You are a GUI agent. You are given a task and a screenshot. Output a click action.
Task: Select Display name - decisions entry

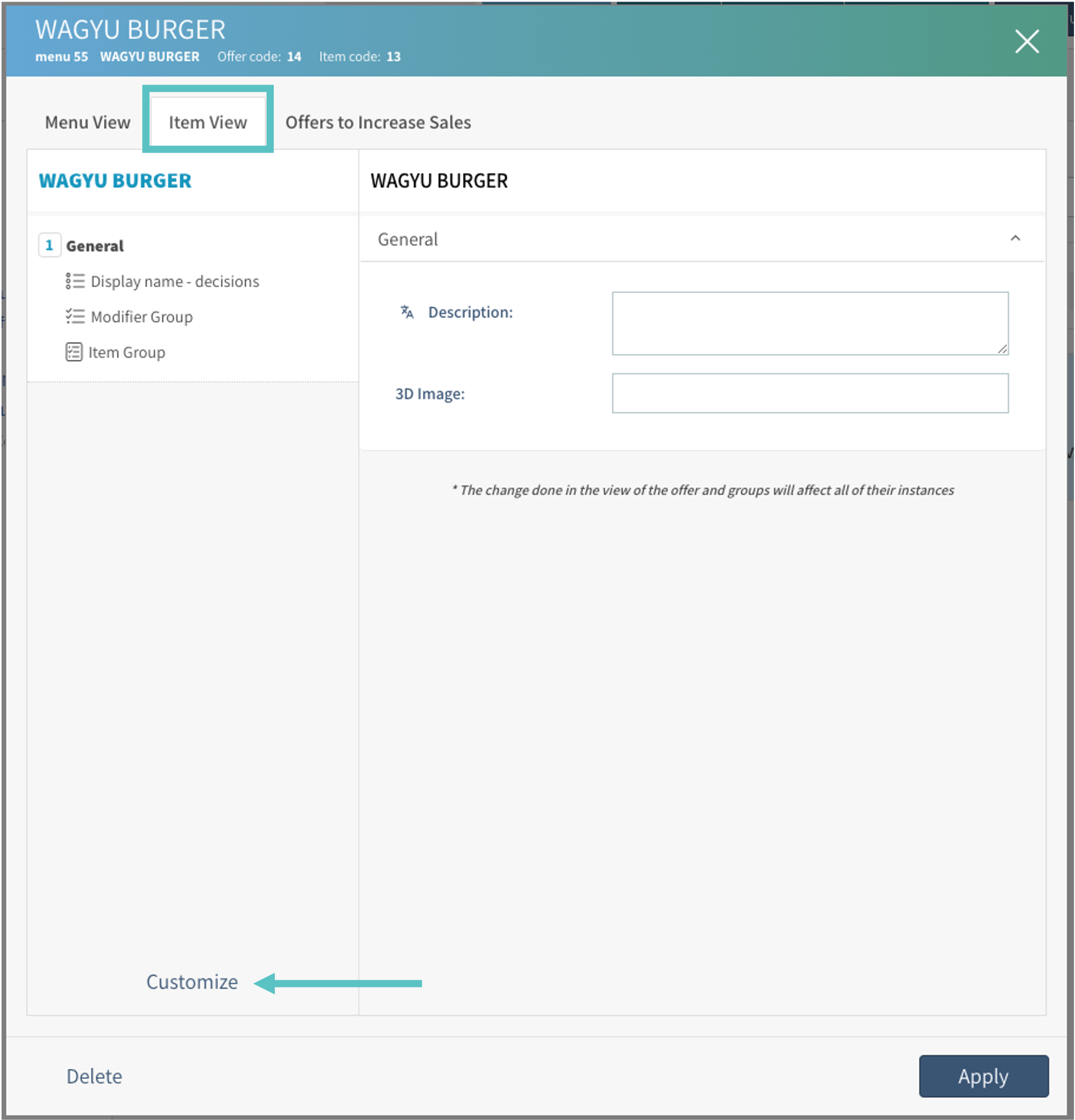tap(174, 281)
